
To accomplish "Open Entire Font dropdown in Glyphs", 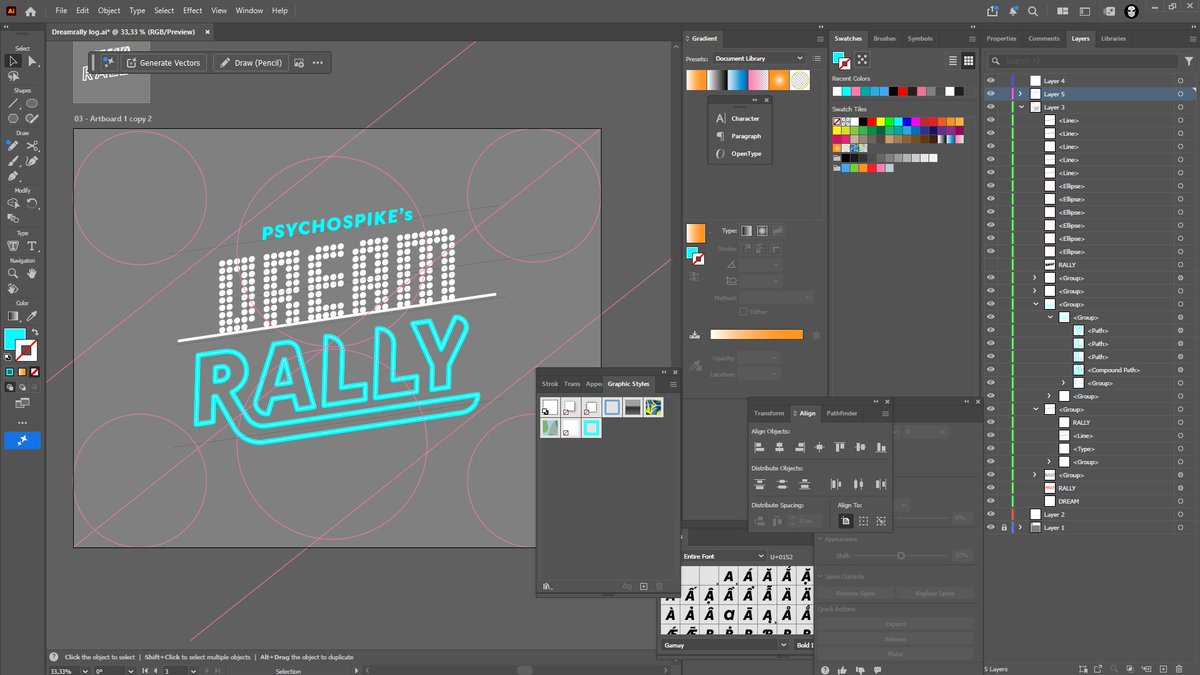I will click(x=723, y=556).
